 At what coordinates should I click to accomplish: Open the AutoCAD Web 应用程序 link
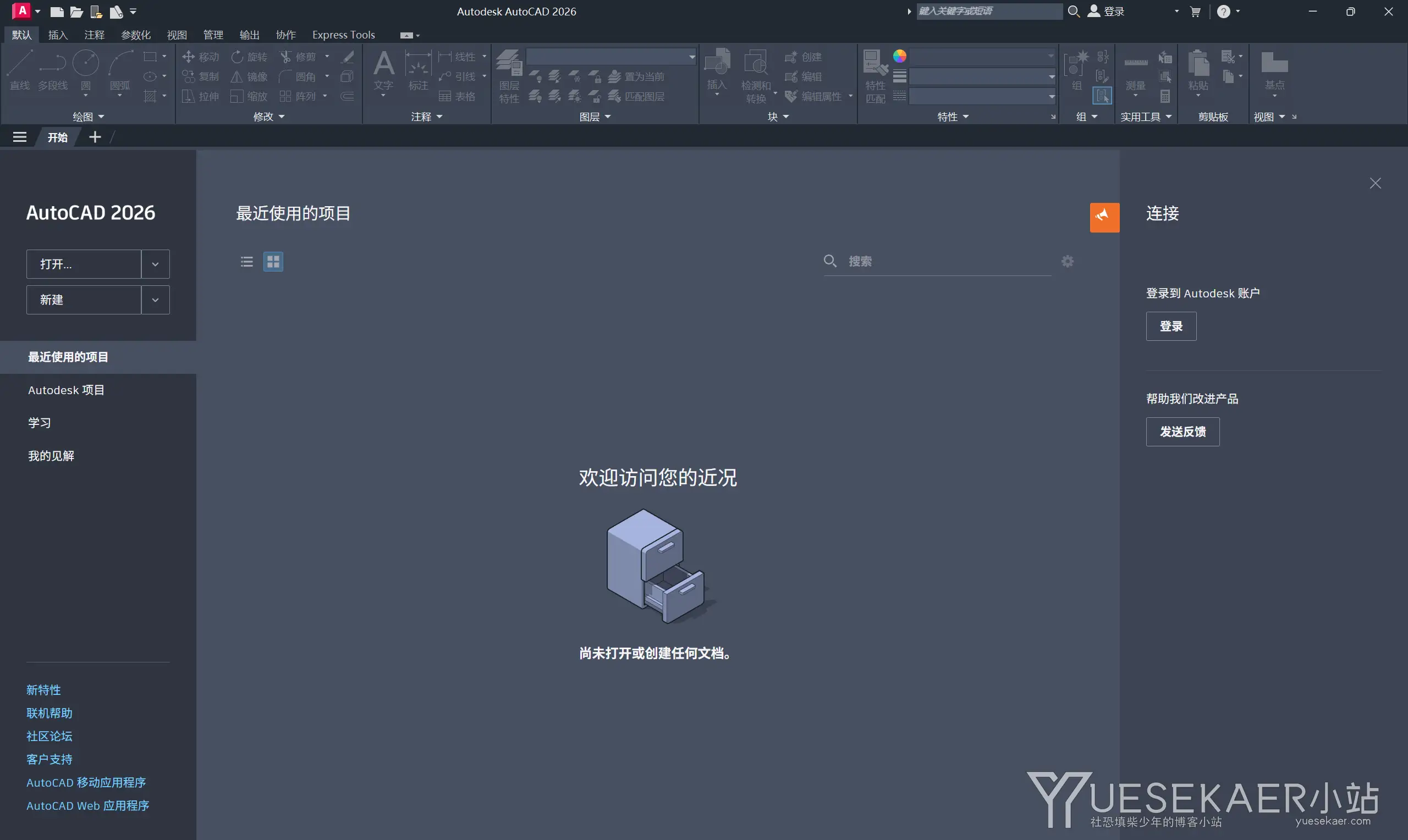click(88, 805)
